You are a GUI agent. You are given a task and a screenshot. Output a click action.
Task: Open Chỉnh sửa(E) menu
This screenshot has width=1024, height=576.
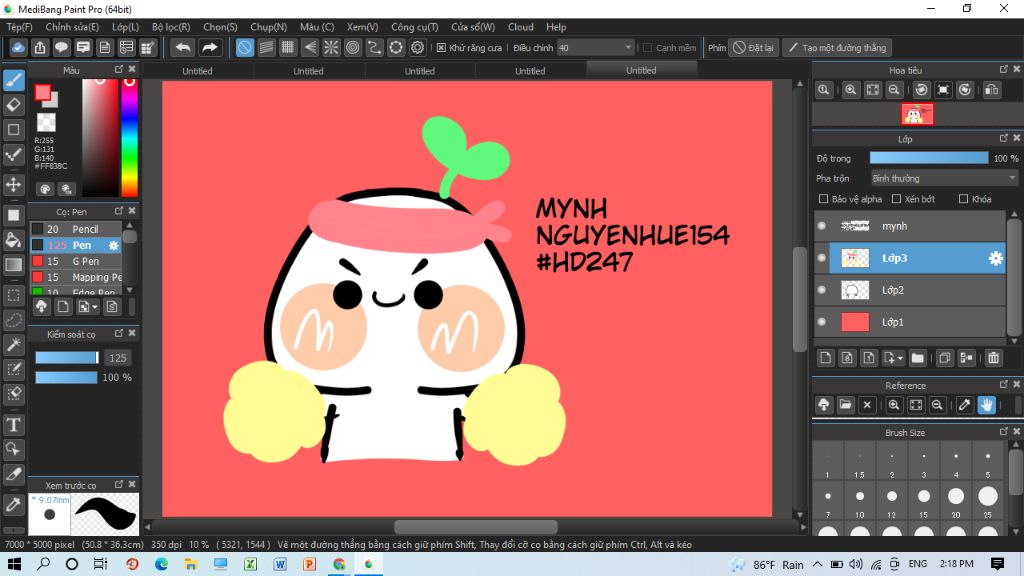pos(72,27)
